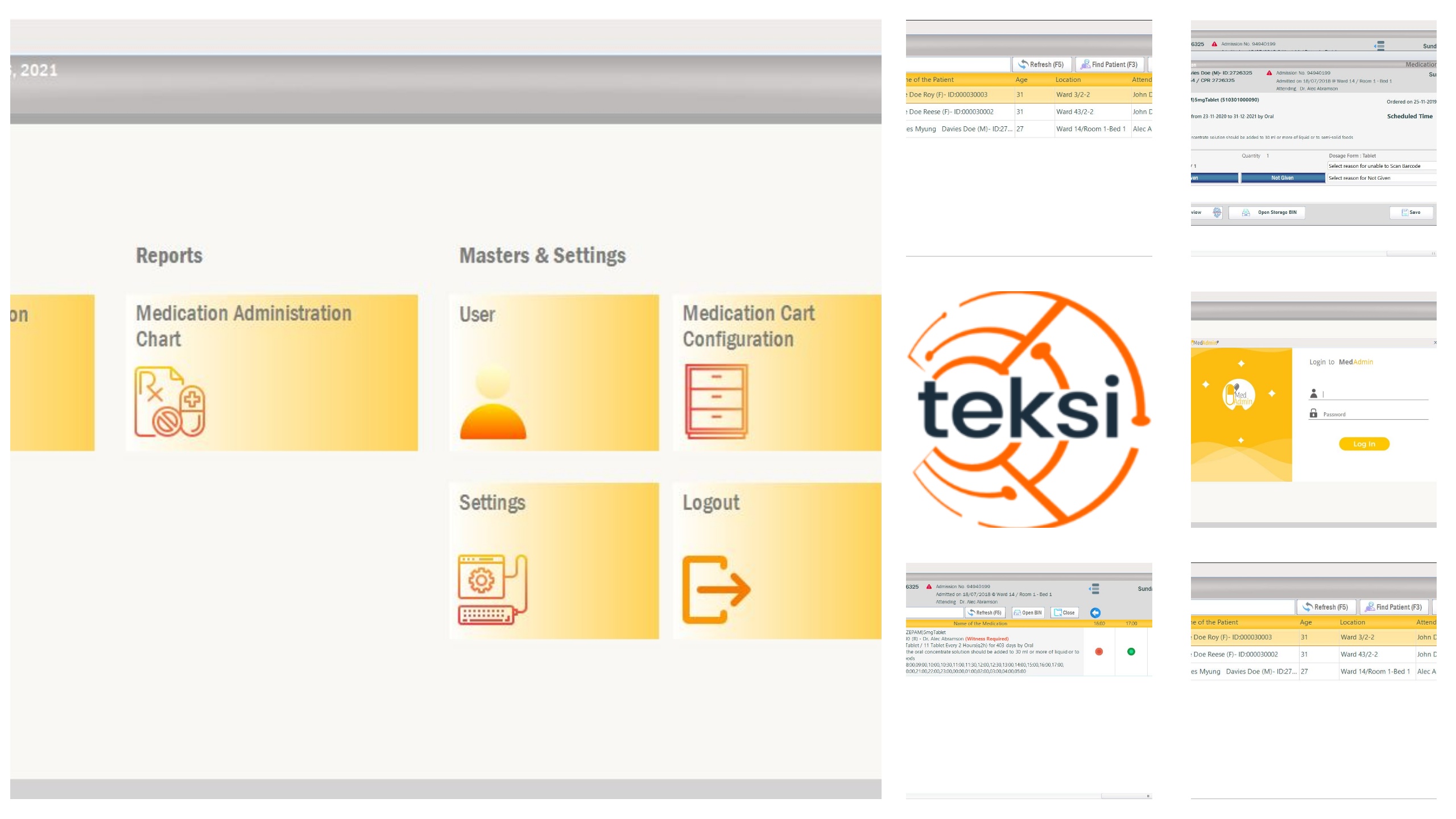Open 'Select reason for unable to Scan Barcode' dropdown
This screenshot has width=1456, height=819.
coord(1382,166)
